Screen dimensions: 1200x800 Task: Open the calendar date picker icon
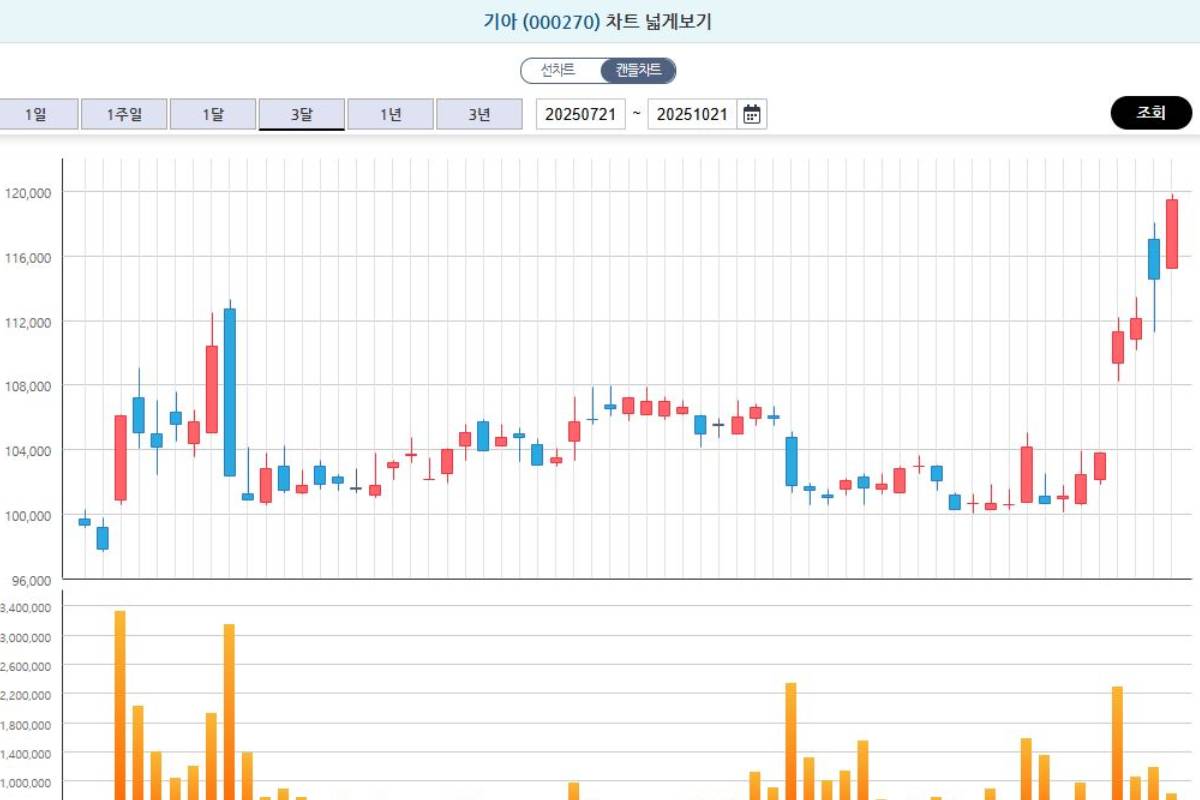point(752,114)
